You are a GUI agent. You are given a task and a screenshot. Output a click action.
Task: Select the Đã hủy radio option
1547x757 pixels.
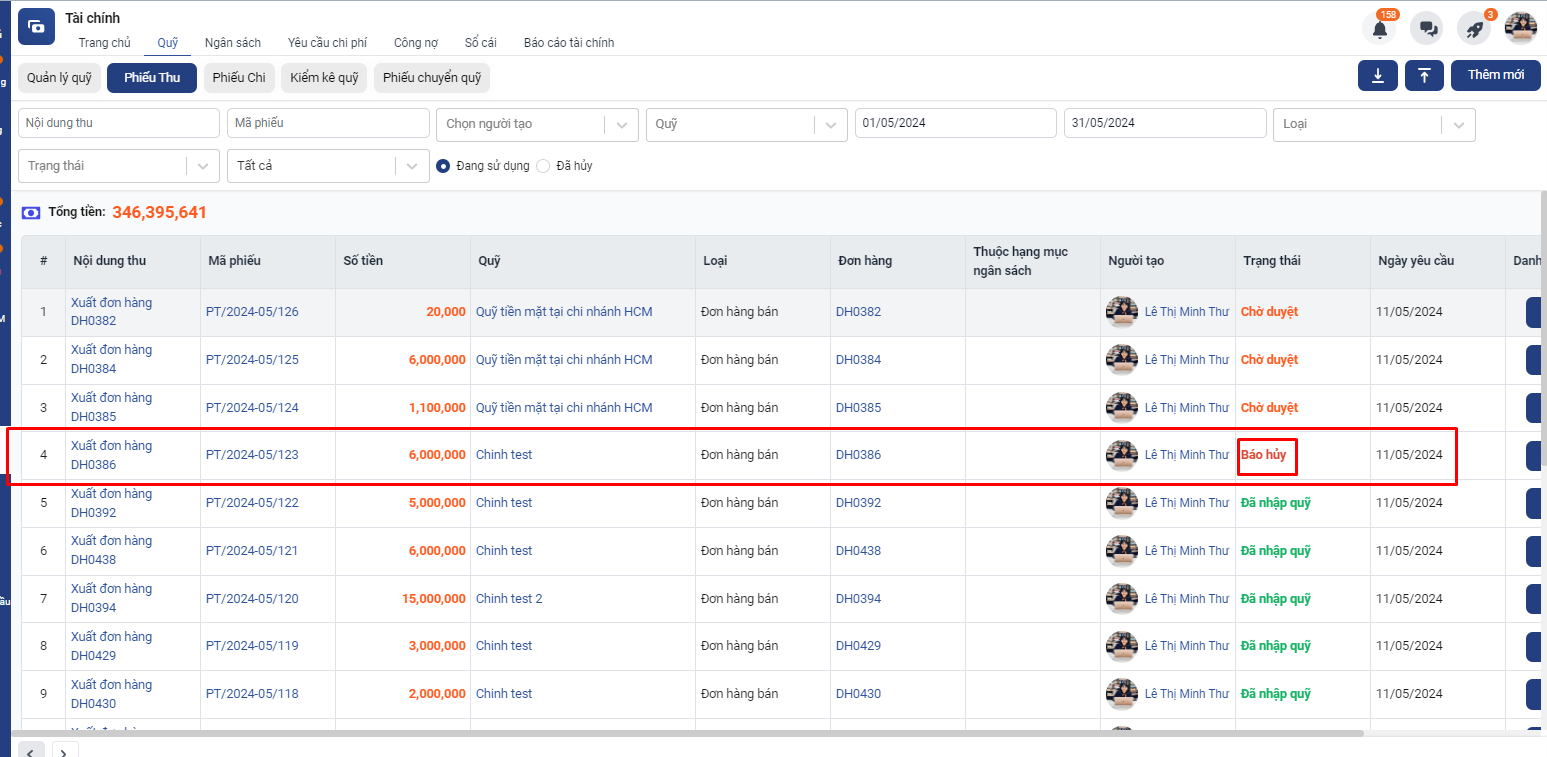click(x=543, y=166)
